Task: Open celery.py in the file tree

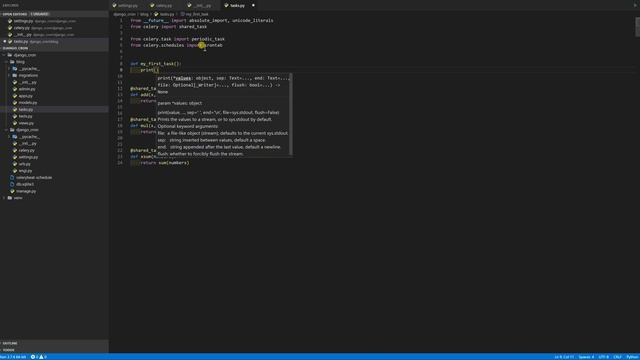Action: coord(27,150)
